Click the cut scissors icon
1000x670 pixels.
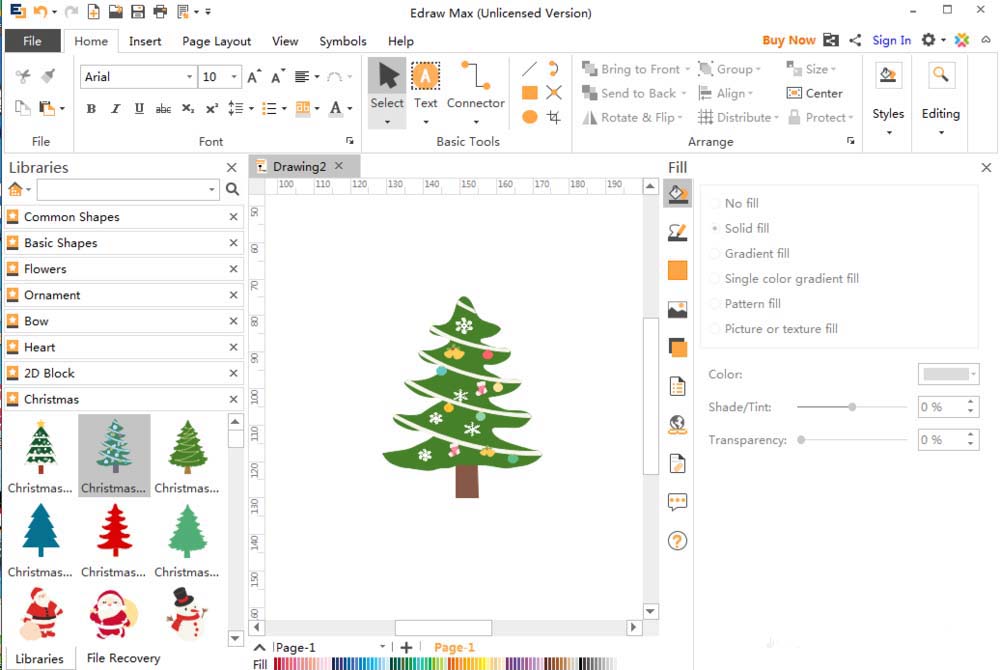23,76
